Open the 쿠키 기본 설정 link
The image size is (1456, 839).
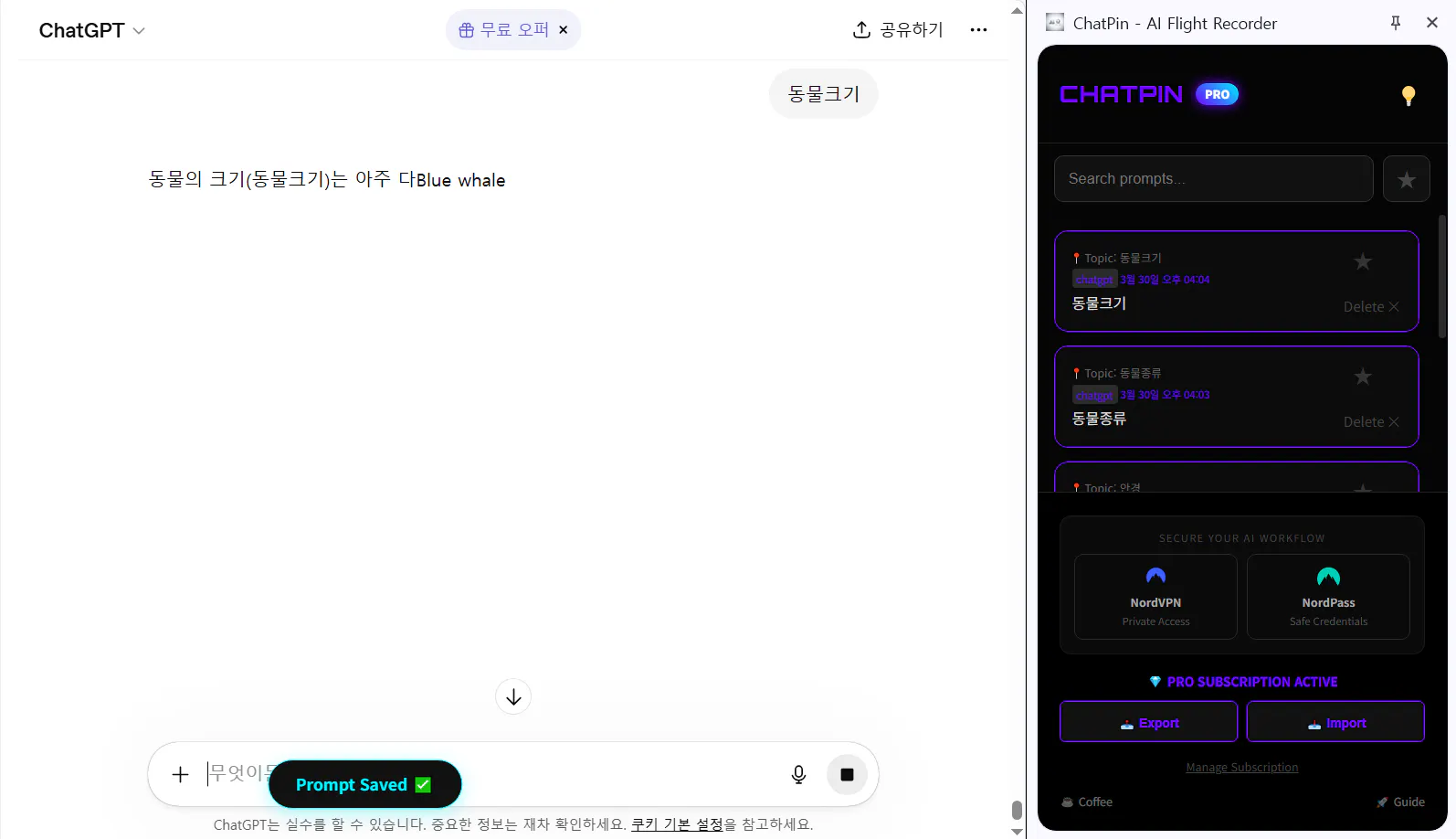point(677,824)
